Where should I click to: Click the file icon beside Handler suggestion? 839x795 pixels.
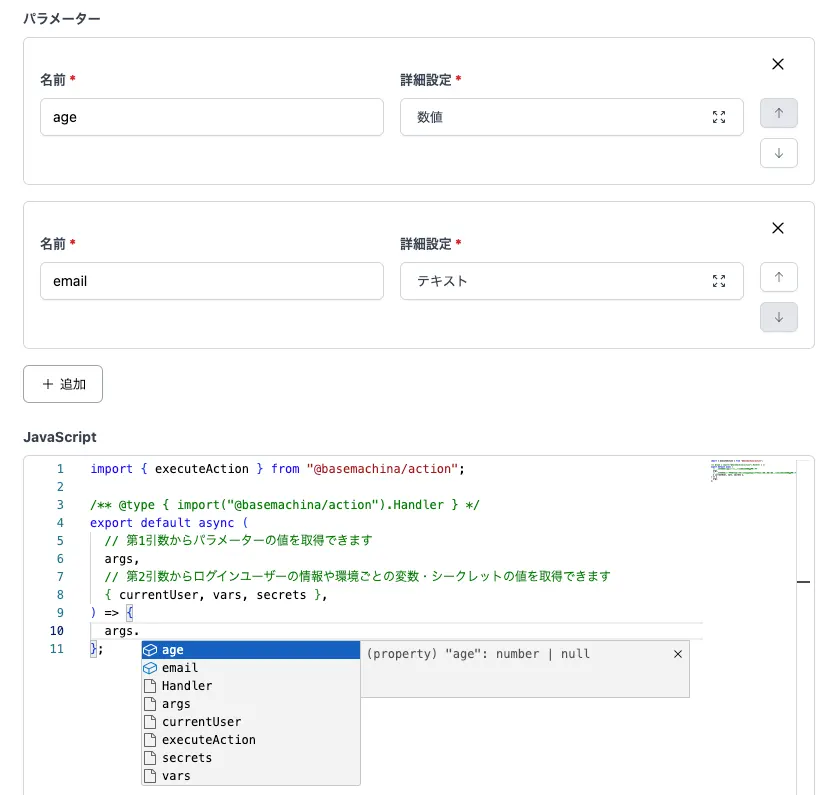150,686
